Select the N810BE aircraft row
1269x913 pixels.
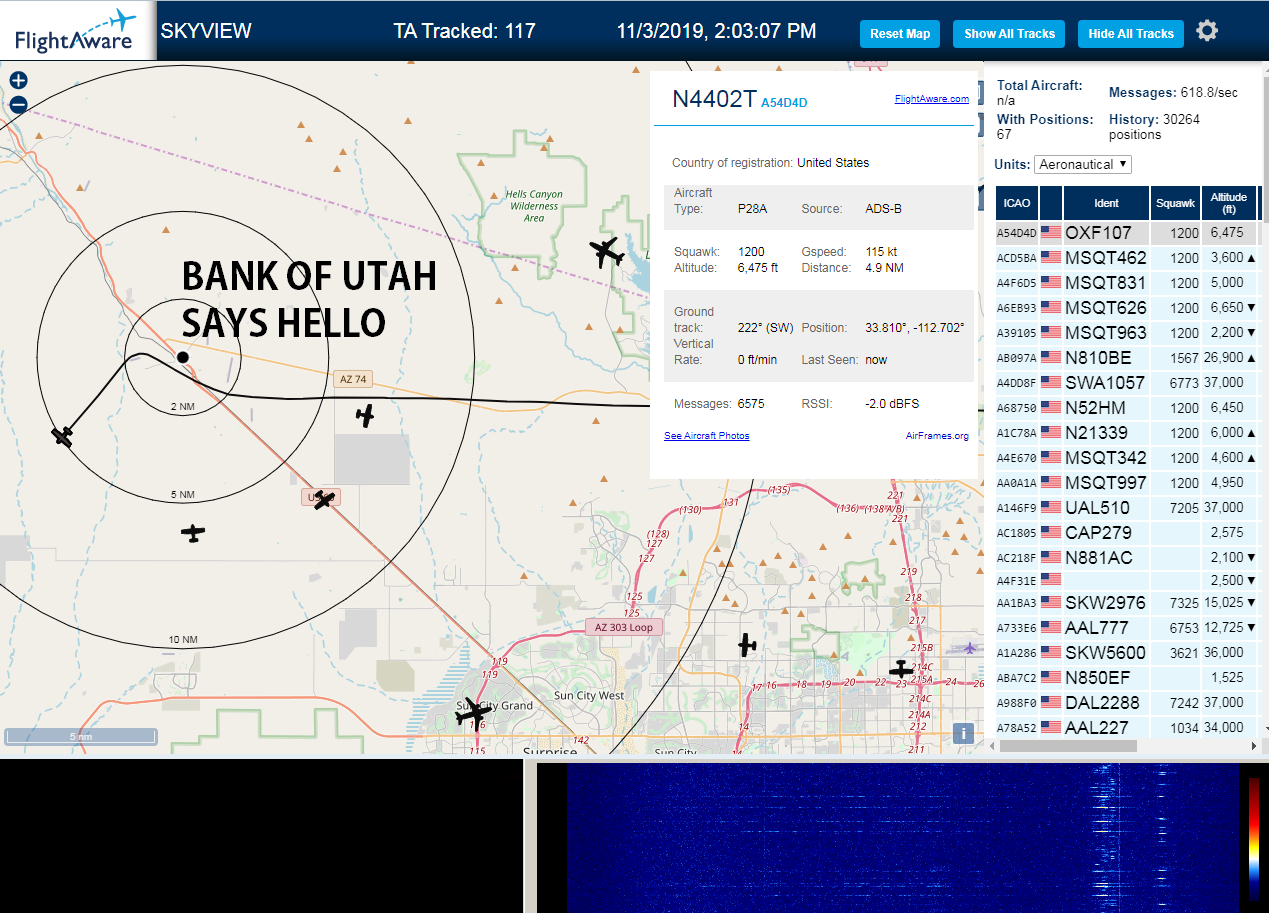tap(1127, 357)
